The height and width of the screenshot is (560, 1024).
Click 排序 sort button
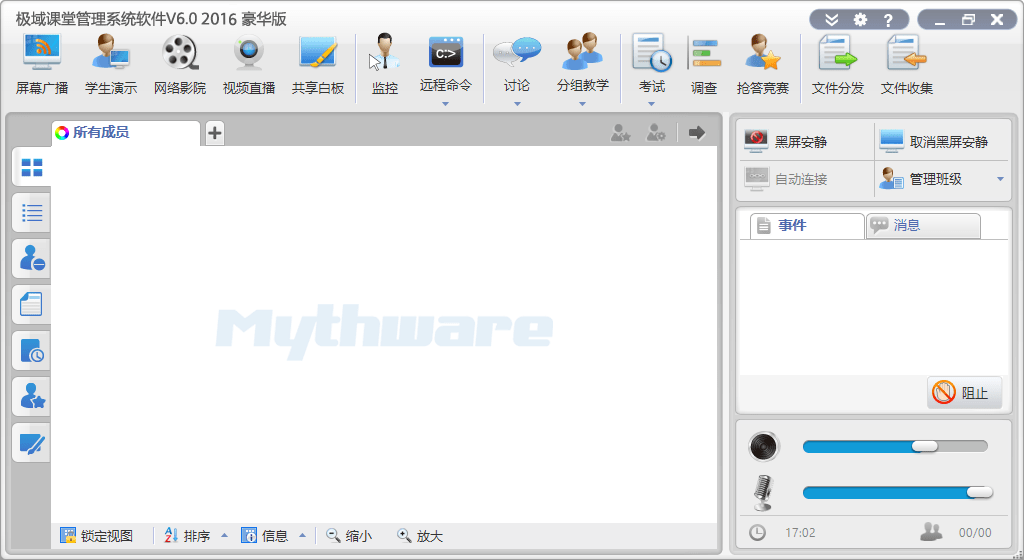187,536
